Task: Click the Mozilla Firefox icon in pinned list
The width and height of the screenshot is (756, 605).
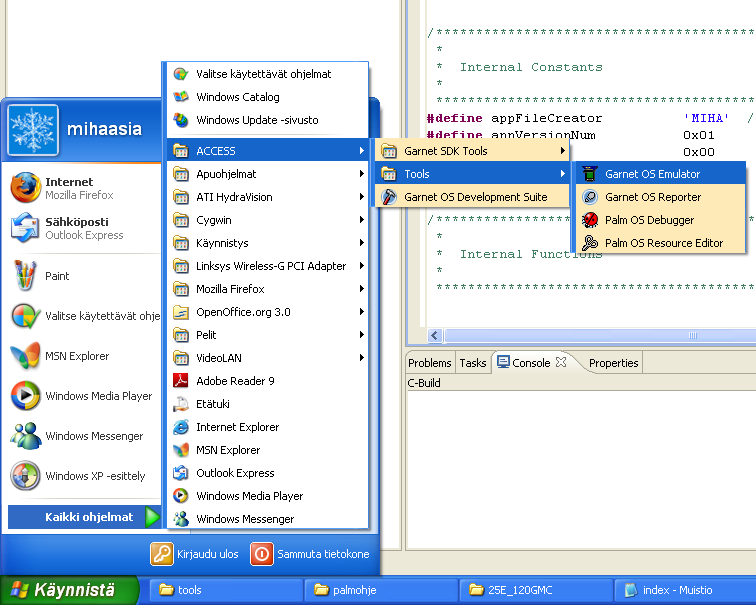Action: [25, 188]
